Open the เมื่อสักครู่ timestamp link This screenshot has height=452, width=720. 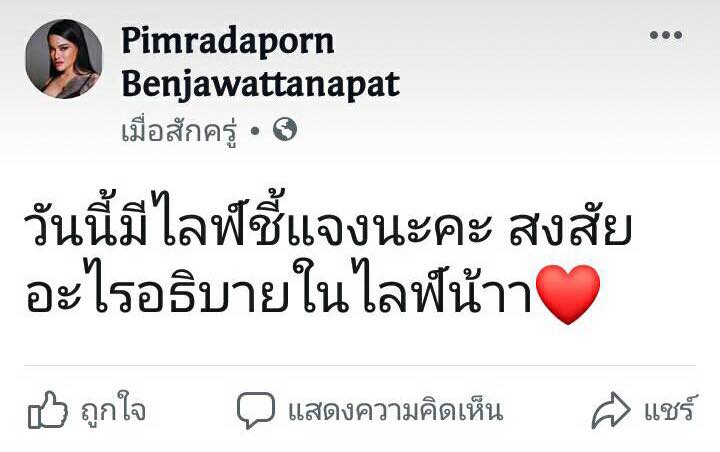pos(180,130)
